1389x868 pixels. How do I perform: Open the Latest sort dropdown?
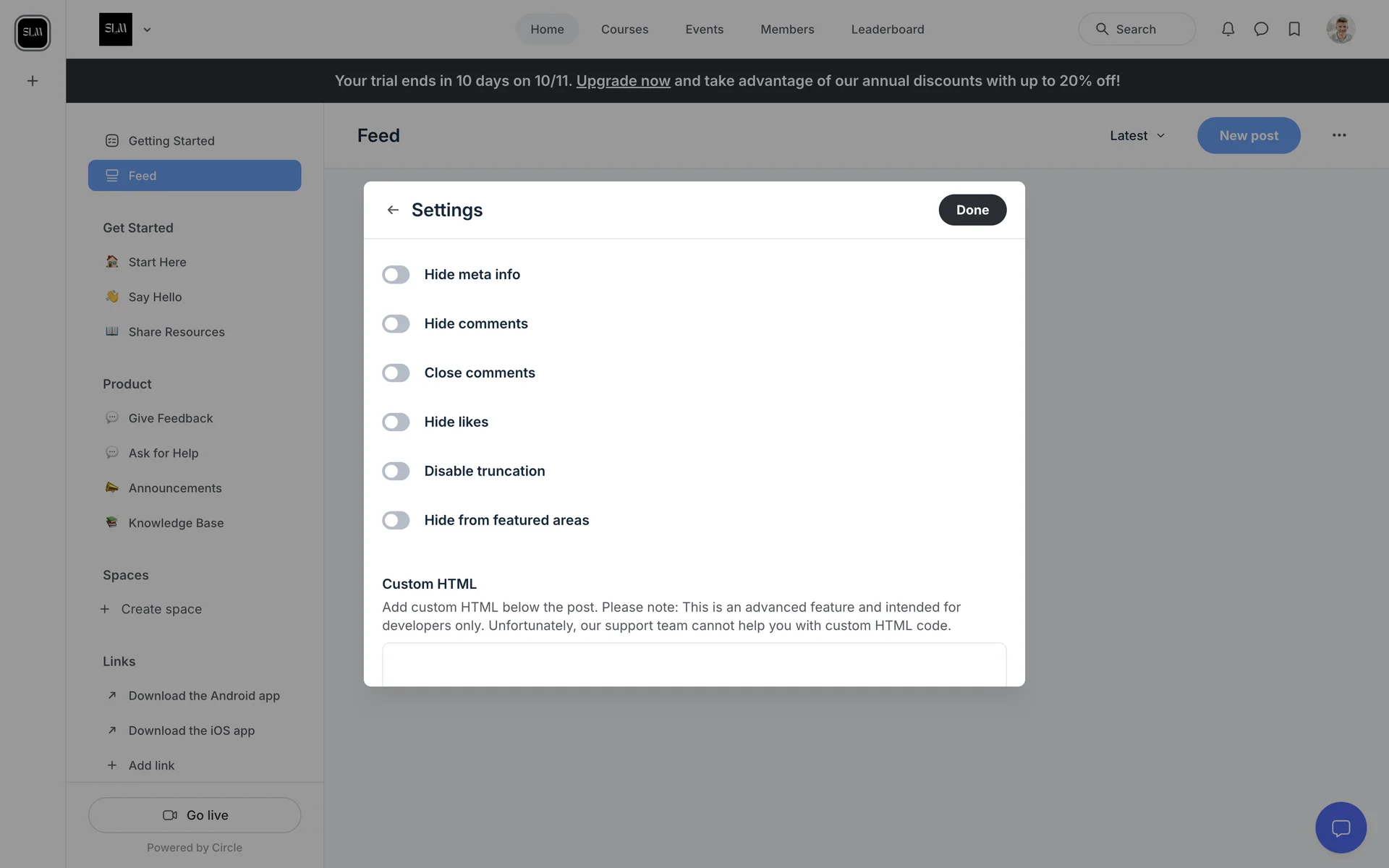tap(1137, 135)
